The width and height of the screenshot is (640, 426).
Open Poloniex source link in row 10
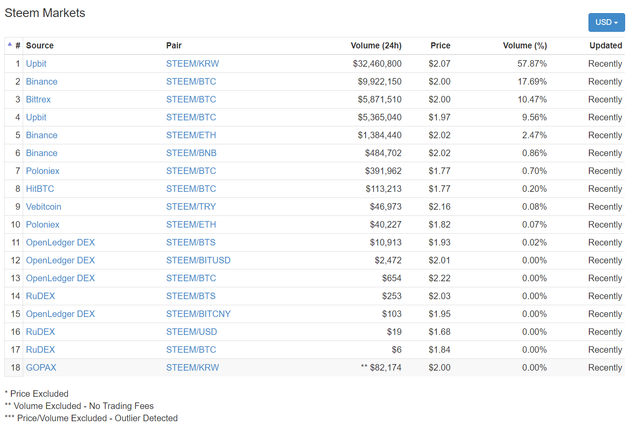(x=42, y=225)
